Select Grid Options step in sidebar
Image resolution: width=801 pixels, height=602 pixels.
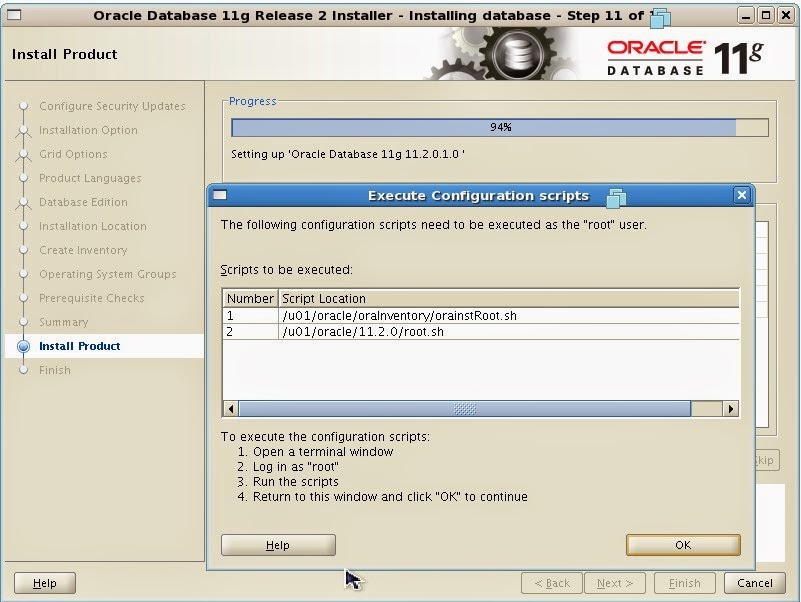[73, 154]
